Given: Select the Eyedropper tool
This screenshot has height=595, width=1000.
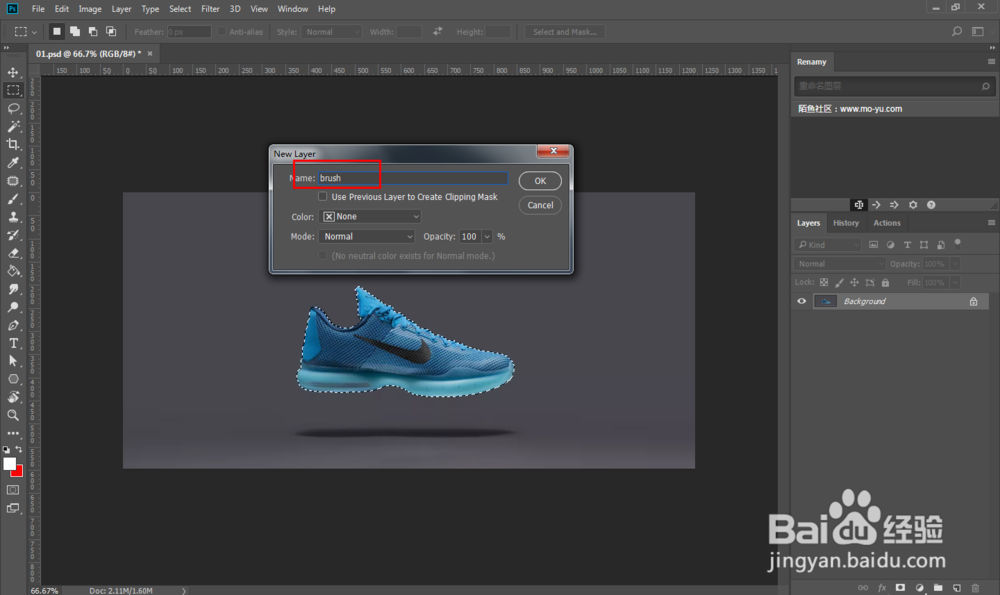Looking at the screenshot, I should (x=13, y=163).
